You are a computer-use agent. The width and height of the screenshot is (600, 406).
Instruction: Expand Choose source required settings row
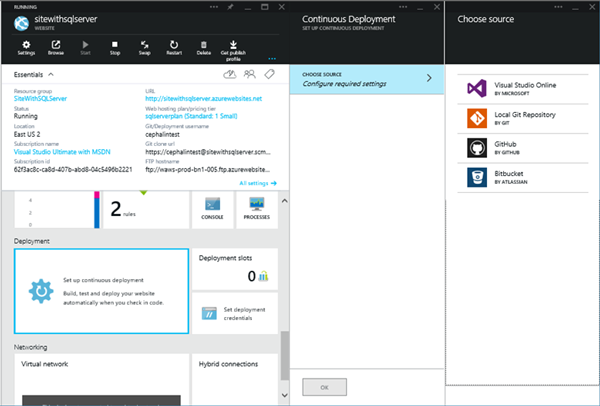click(367, 80)
